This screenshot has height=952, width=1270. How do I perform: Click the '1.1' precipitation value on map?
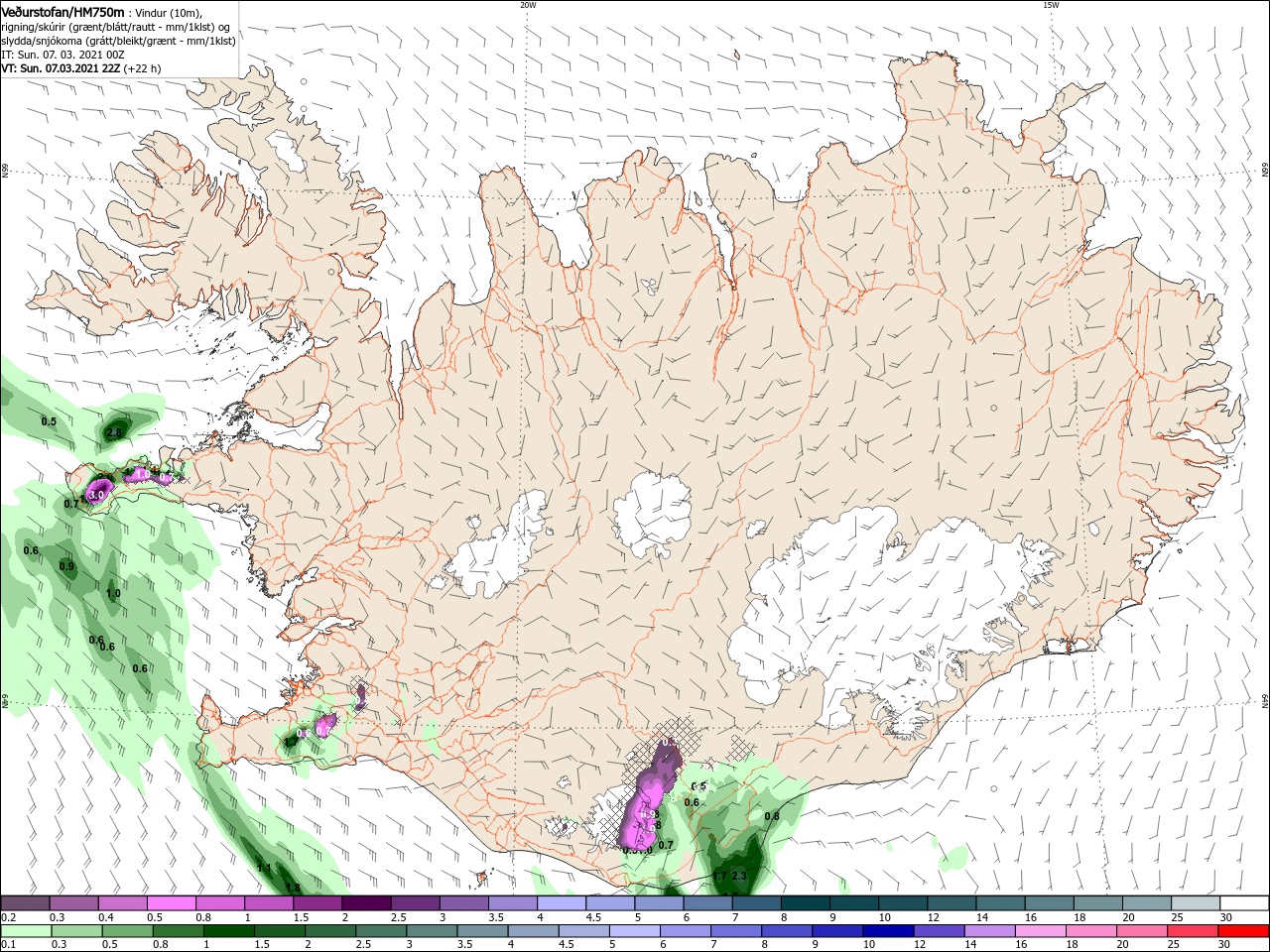click(263, 868)
